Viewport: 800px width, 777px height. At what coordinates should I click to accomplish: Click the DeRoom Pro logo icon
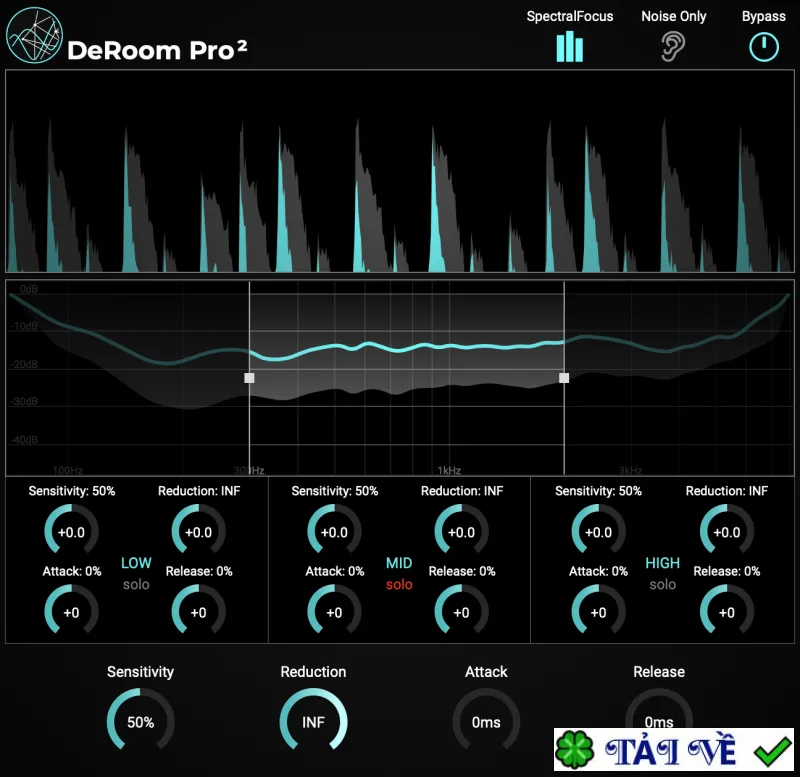(x=34, y=36)
